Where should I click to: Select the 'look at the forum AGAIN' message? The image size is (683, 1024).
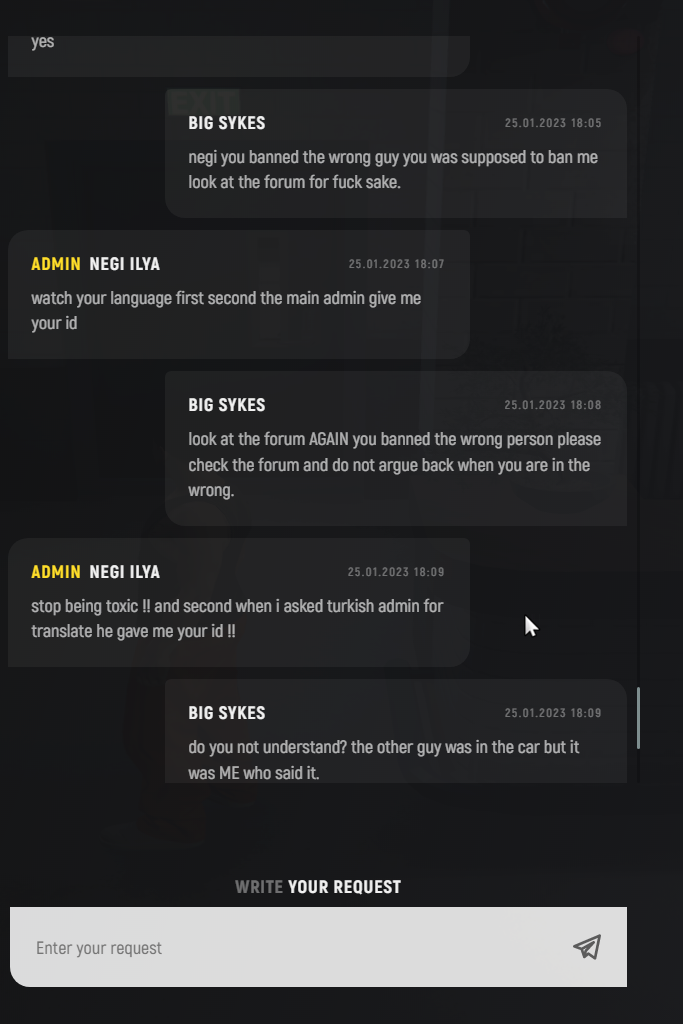pos(394,464)
